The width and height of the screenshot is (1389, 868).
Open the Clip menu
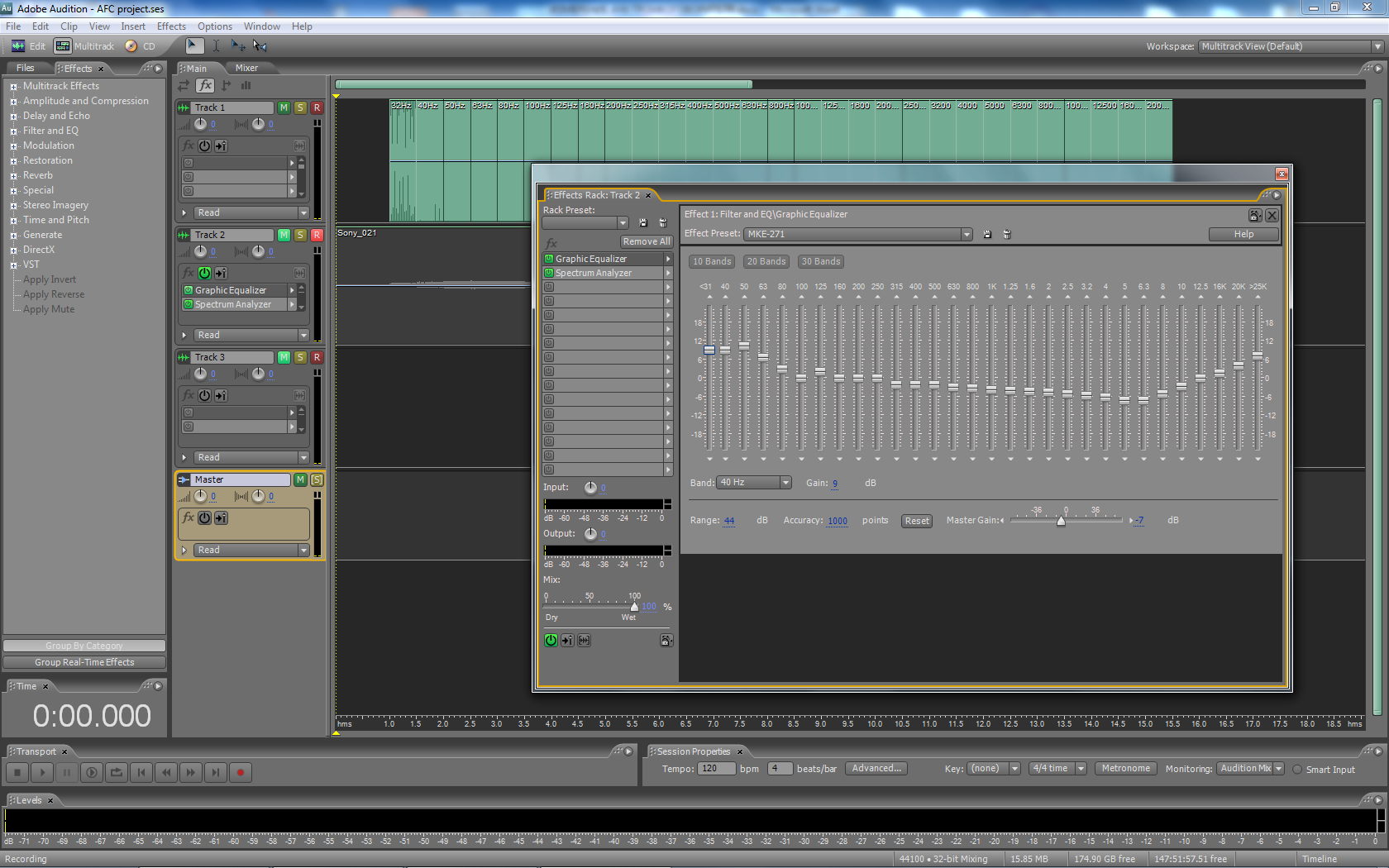(x=69, y=26)
